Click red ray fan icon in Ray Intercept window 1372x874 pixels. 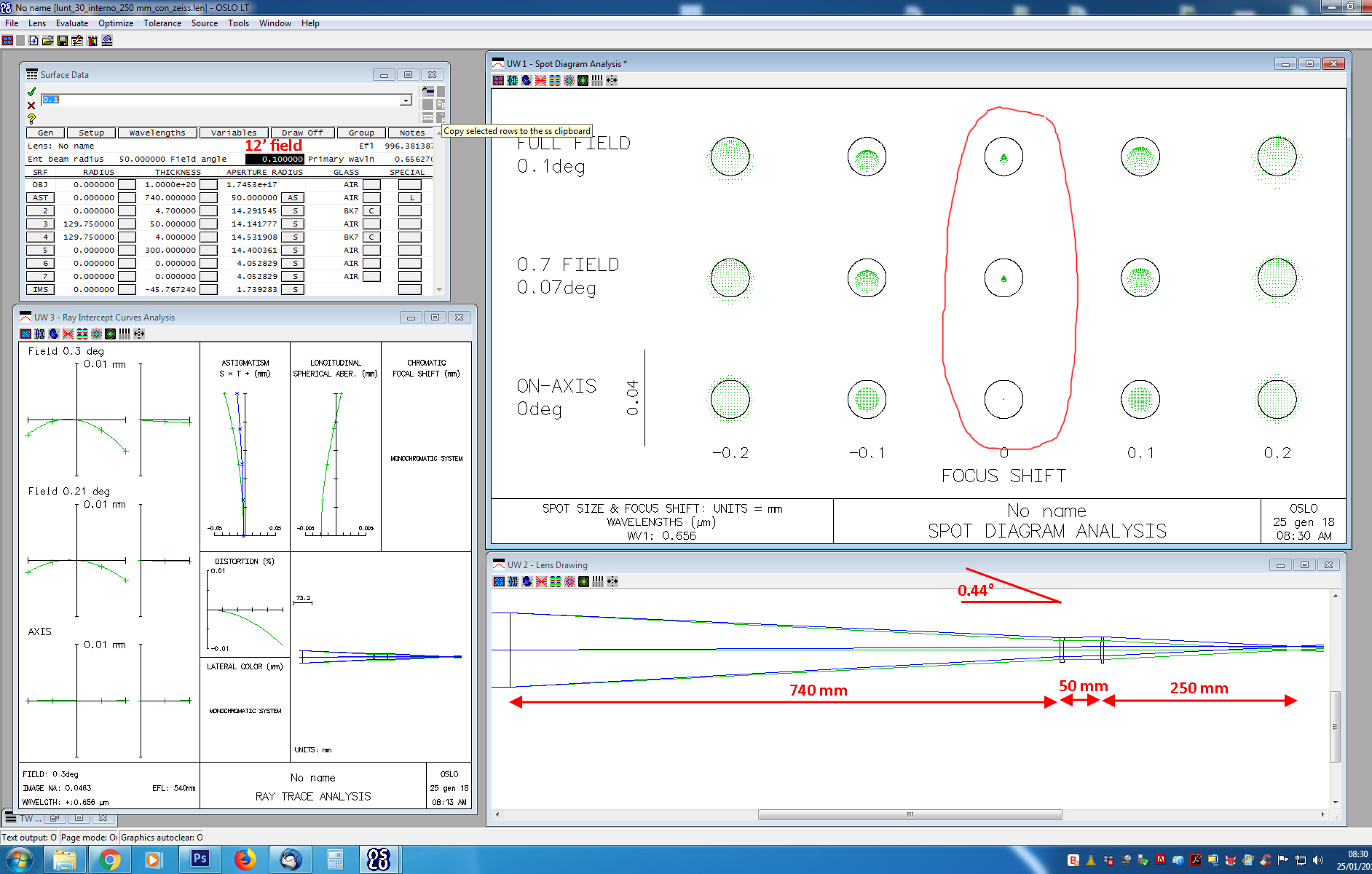pyautogui.click(x=68, y=334)
